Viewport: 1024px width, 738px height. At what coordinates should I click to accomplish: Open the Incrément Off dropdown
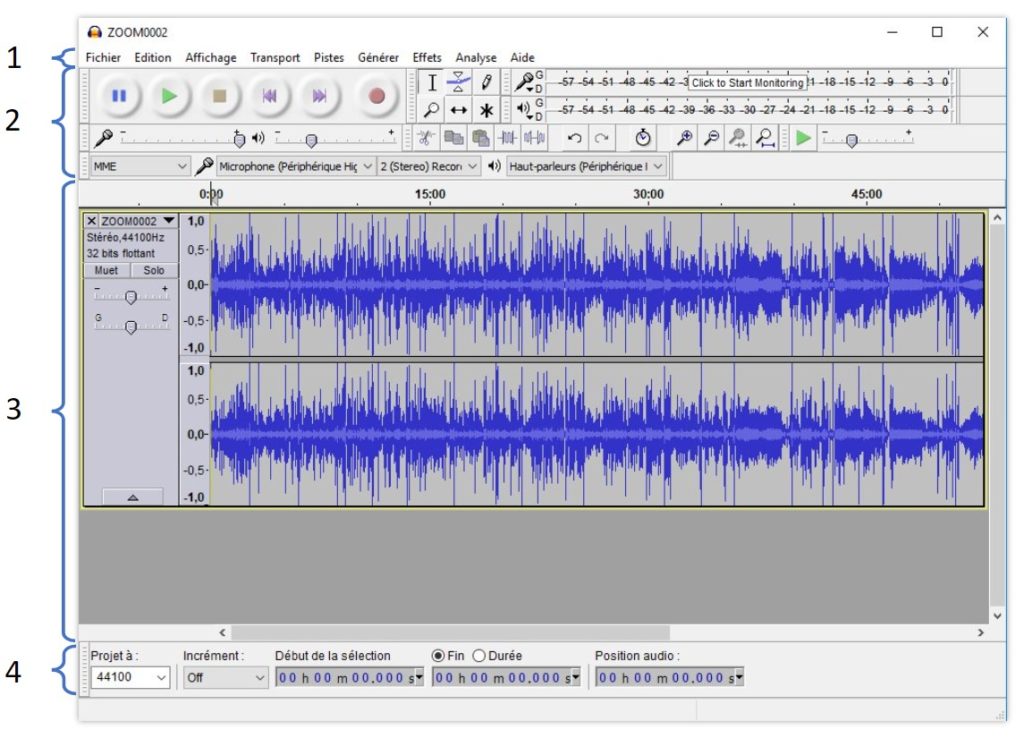click(x=226, y=678)
